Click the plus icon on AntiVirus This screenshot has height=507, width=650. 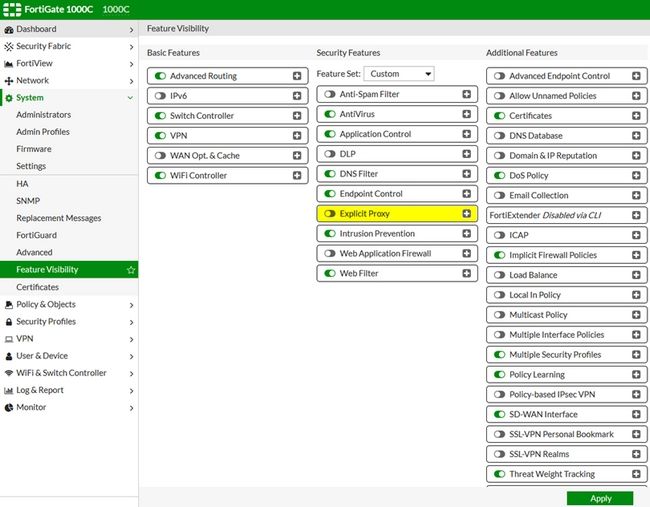[466, 114]
